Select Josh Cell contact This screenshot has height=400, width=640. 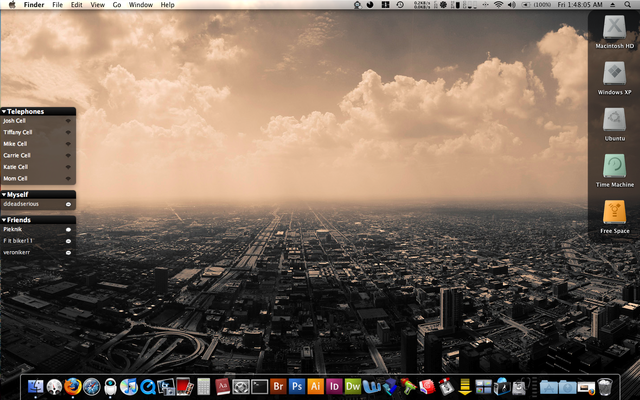point(38,121)
